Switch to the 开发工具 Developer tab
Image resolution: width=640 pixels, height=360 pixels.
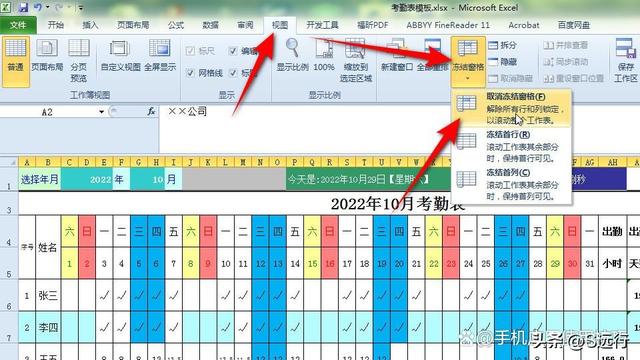(322, 25)
